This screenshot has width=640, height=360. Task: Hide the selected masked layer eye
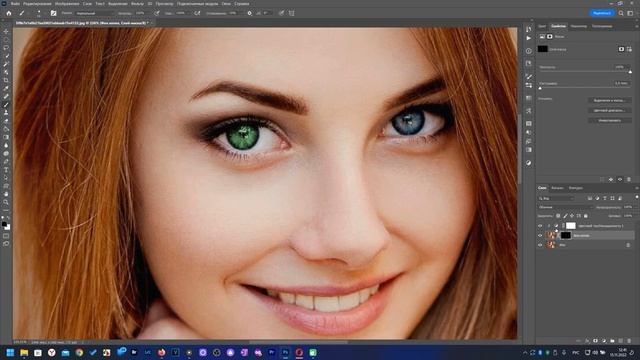(x=540, y=236)
